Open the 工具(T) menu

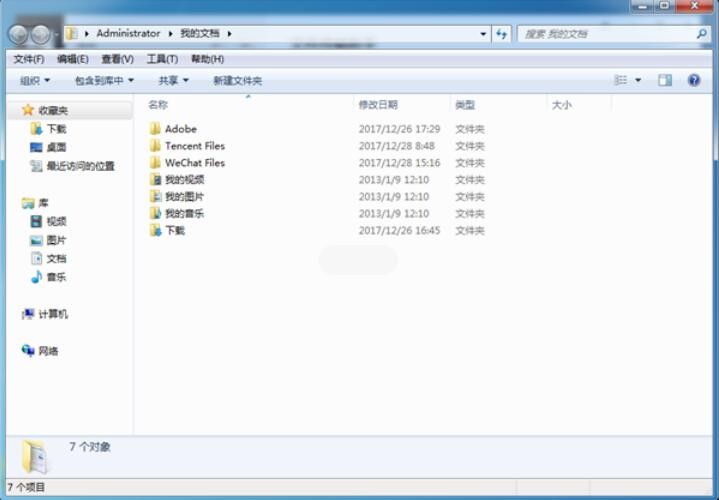pos(162,59)
